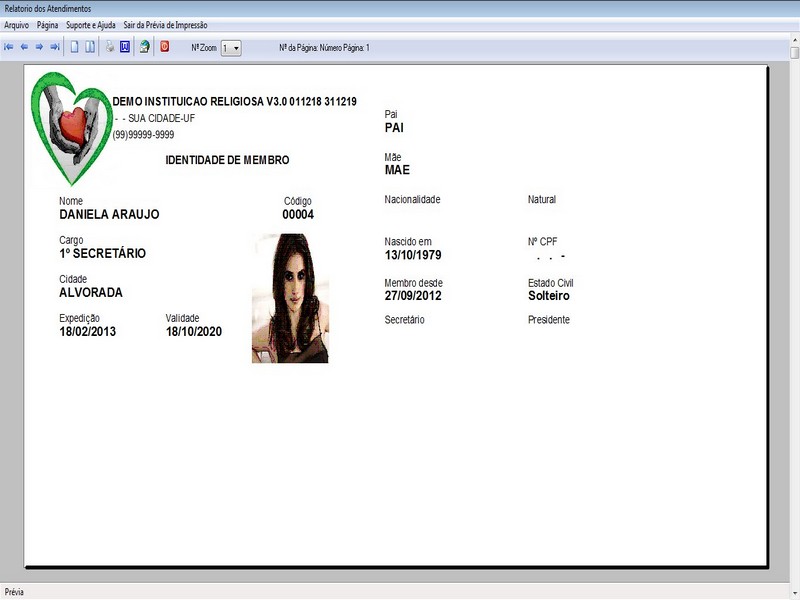Click the validade date 18/10/2020

pyautogui.click(x=194, y=332)
